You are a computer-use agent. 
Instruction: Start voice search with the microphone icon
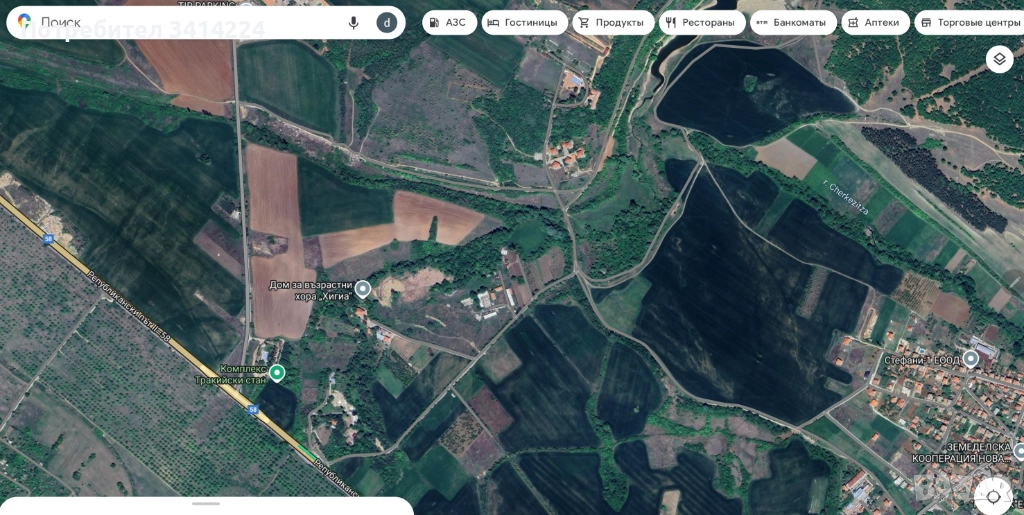pos(353,22)
